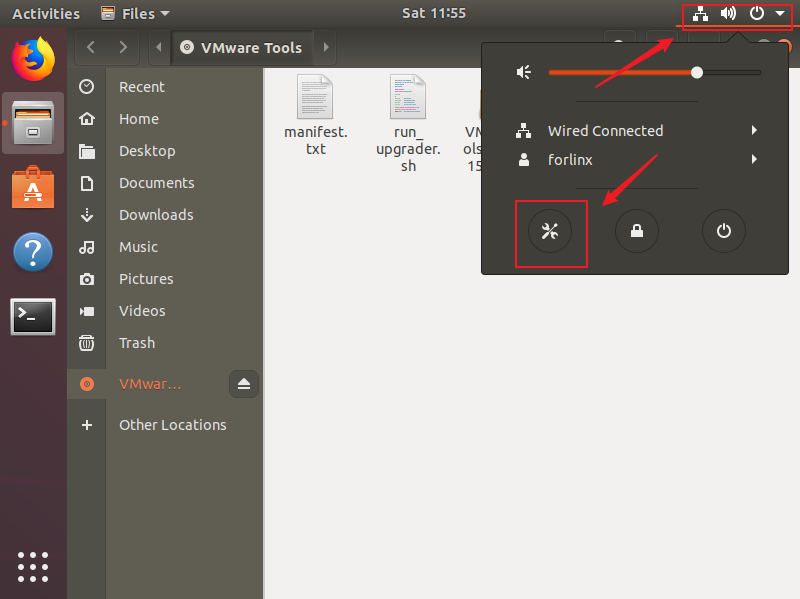Mute using the volume speaker icon
The width and height of the screenshot is (800, 599).
(x=524, y=72)
